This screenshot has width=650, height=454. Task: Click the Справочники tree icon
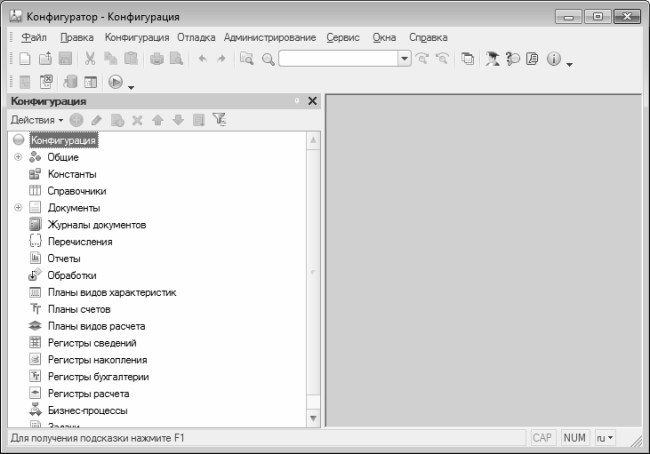click(34, 190)
